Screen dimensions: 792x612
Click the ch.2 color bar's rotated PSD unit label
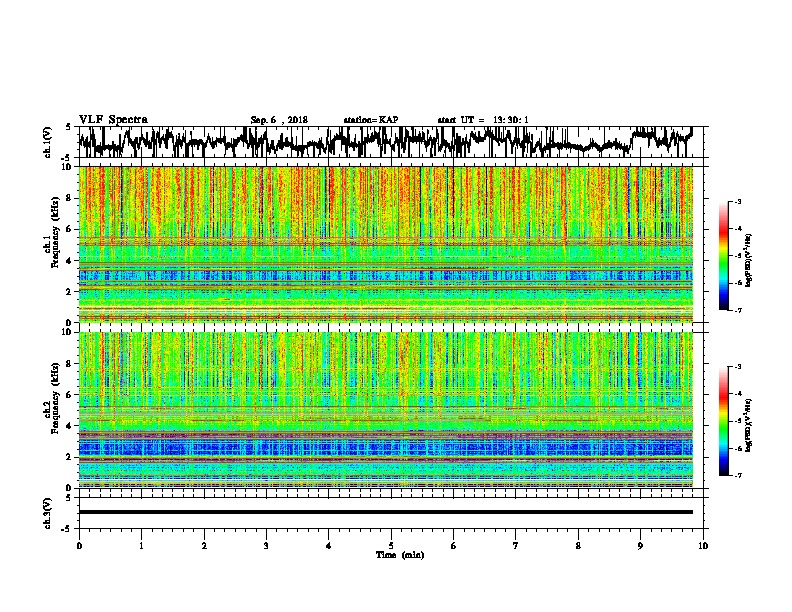749,425
